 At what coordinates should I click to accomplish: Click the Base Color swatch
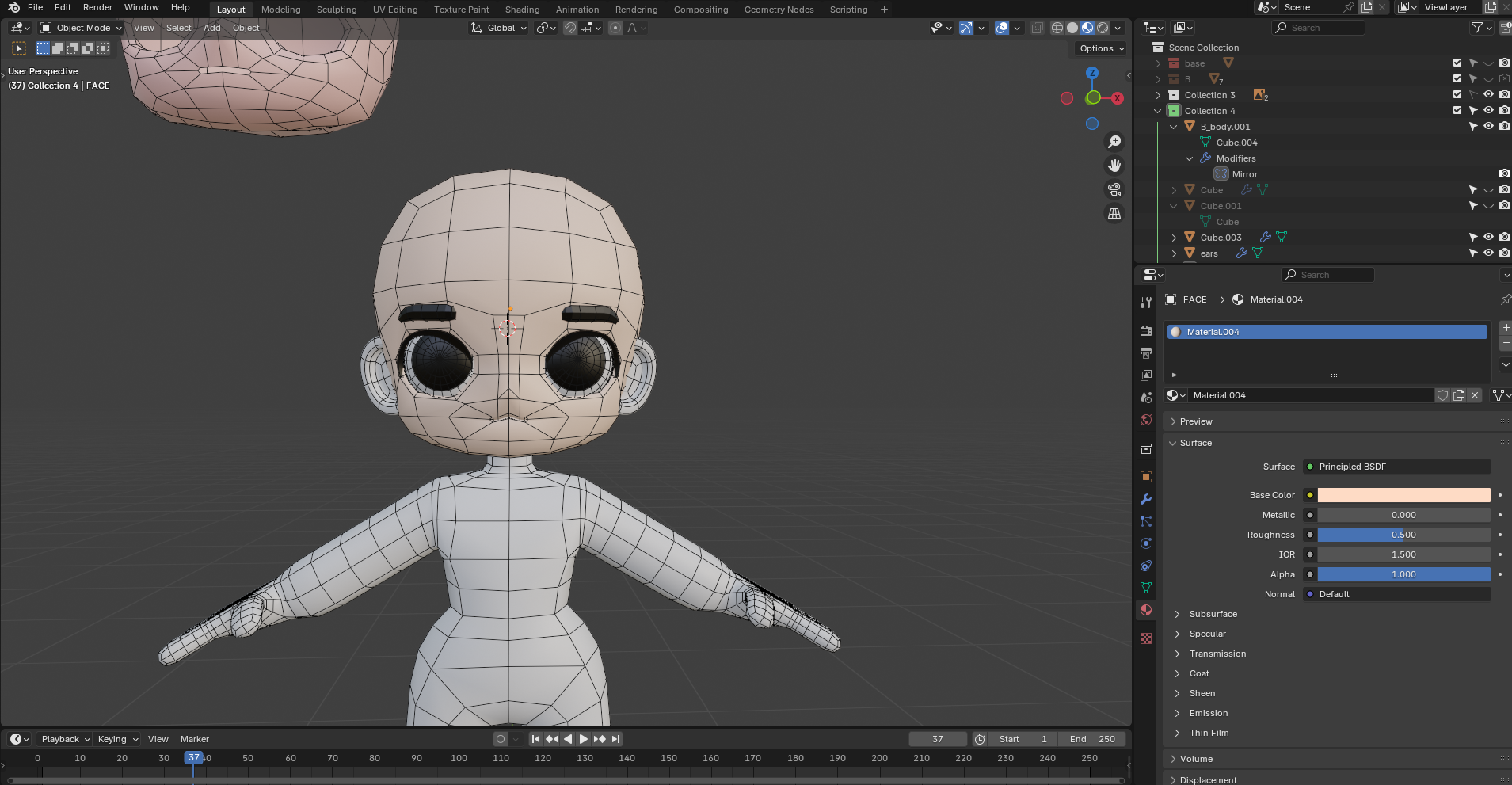pos(1403,495)
